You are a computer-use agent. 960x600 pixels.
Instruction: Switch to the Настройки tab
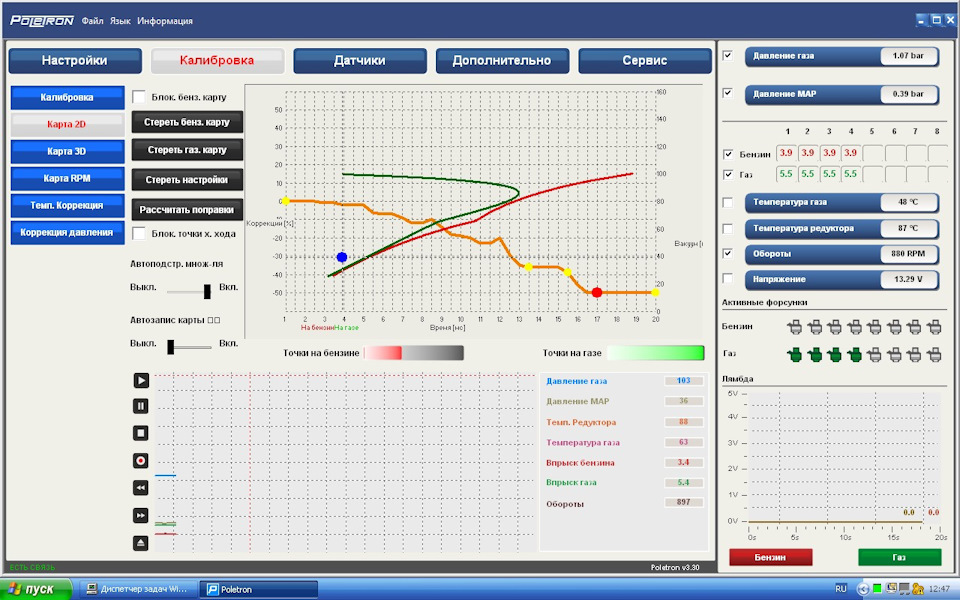(75, 61)
